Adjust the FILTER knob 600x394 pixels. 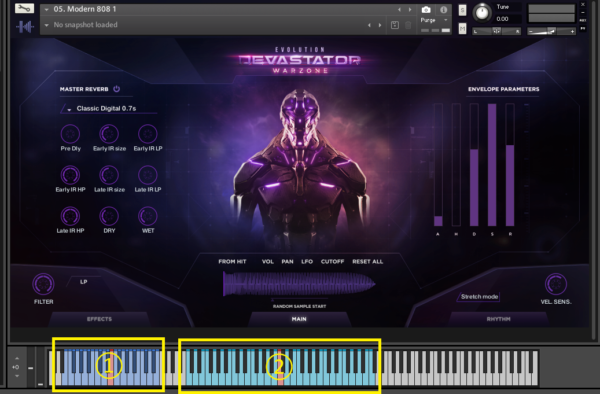43,284
